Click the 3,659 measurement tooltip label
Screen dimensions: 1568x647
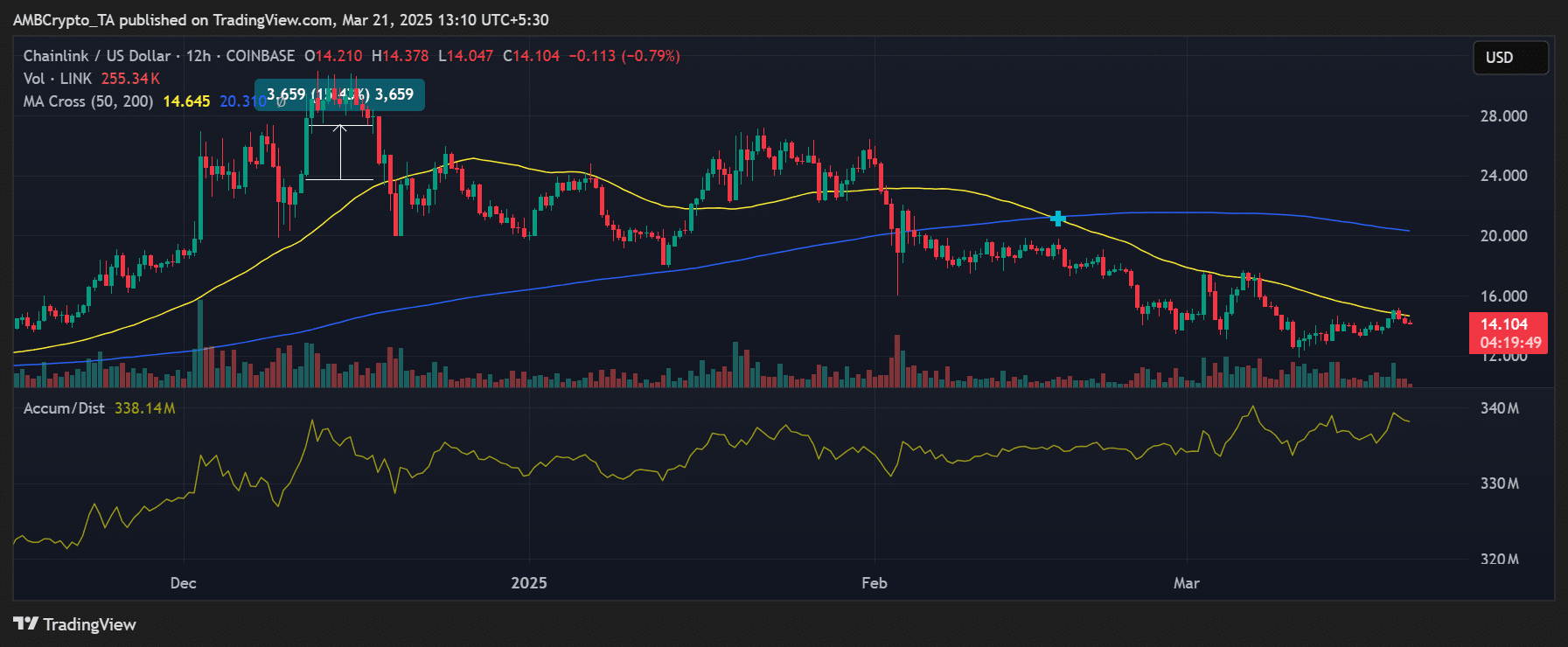340,94
